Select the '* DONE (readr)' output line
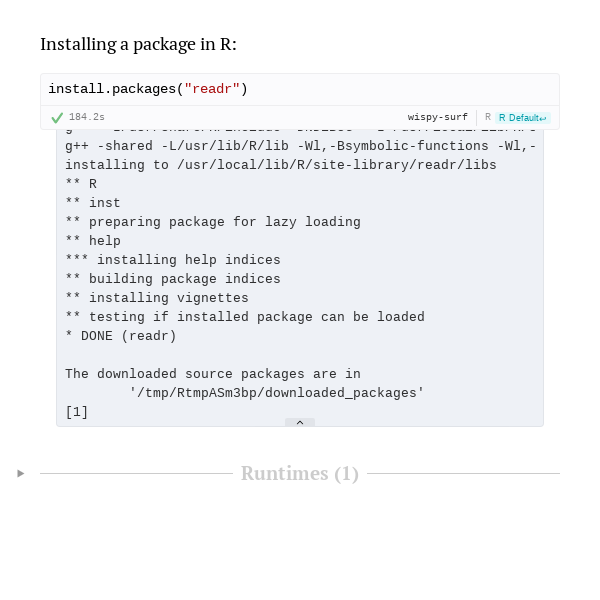 coord(121,336)
